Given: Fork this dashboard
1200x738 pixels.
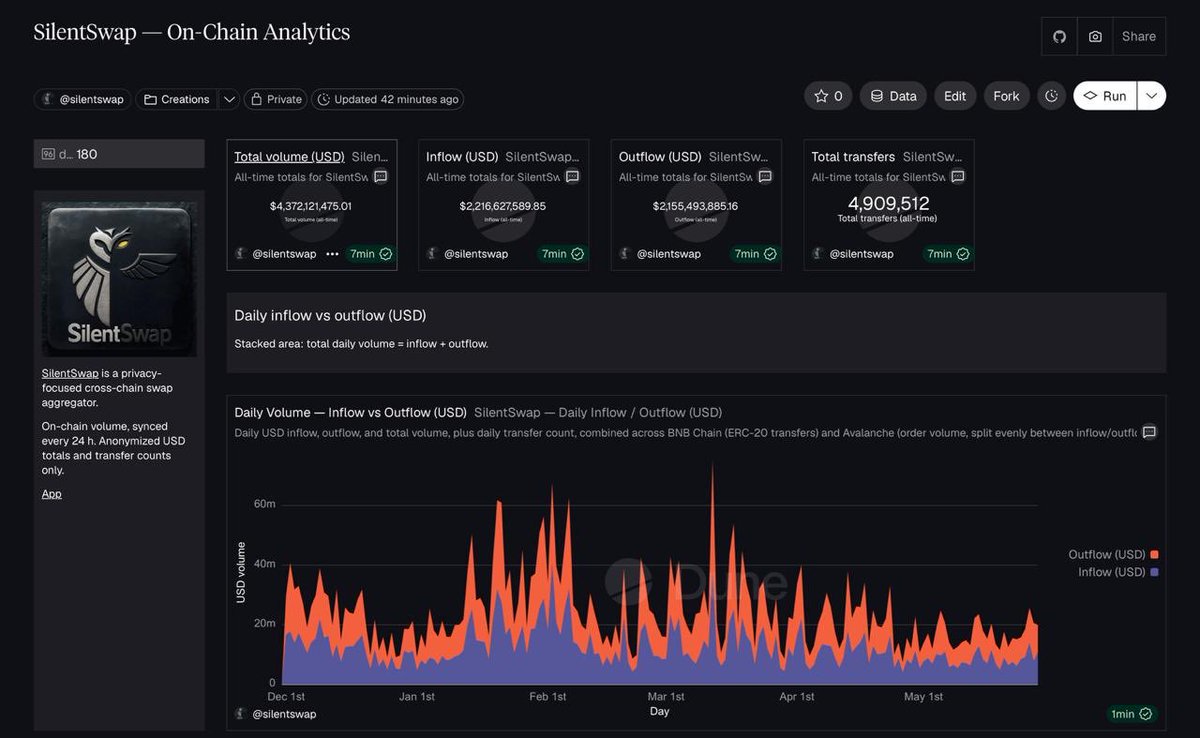Looking at the screenshot, I should pos(1006,96).
